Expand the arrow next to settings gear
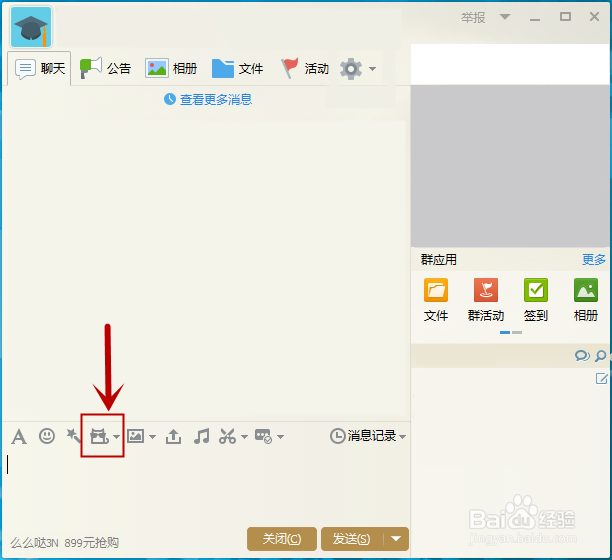The height and width of the screenshot is (560, 612). [x=372, y=69]
